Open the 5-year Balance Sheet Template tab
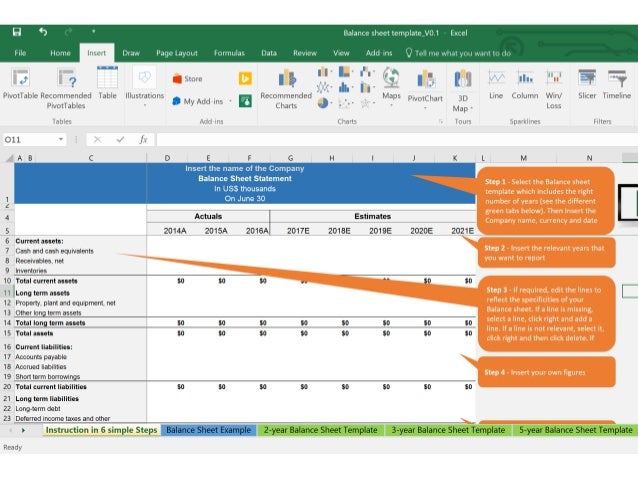 click(x=575, y=430)
